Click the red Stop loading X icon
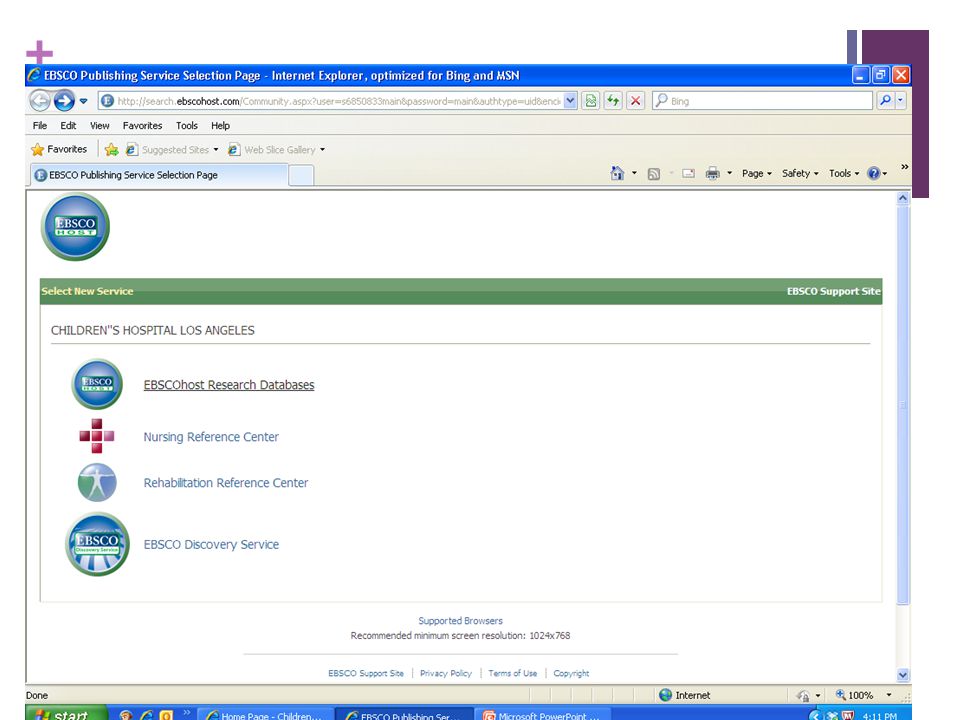 click(x=636, y=101)
